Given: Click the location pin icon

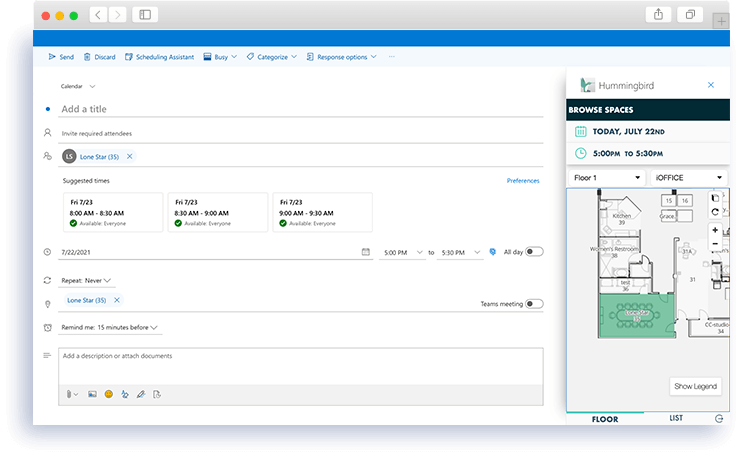Looking at the screenshot, I should point(47,304).
